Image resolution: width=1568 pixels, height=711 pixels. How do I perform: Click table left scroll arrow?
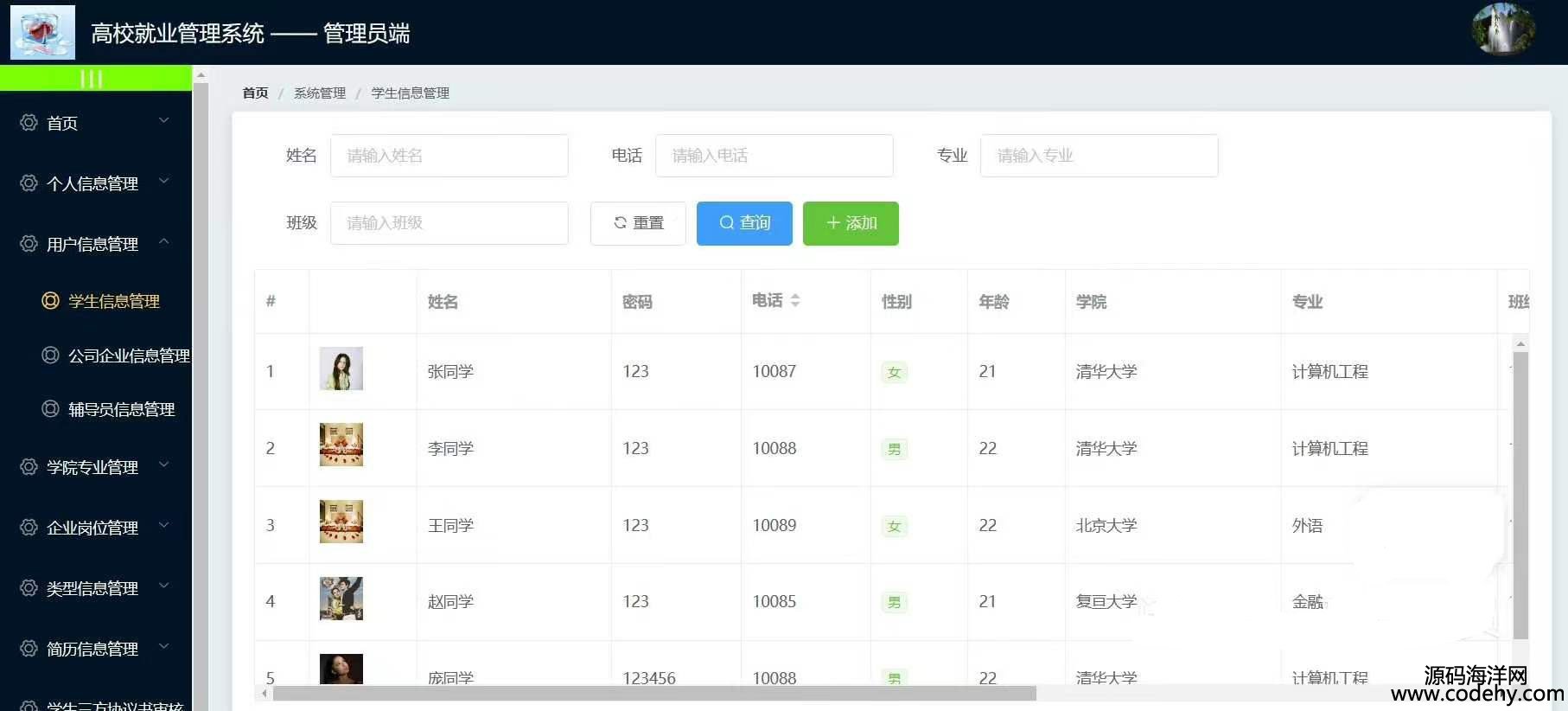coord(265,694)
